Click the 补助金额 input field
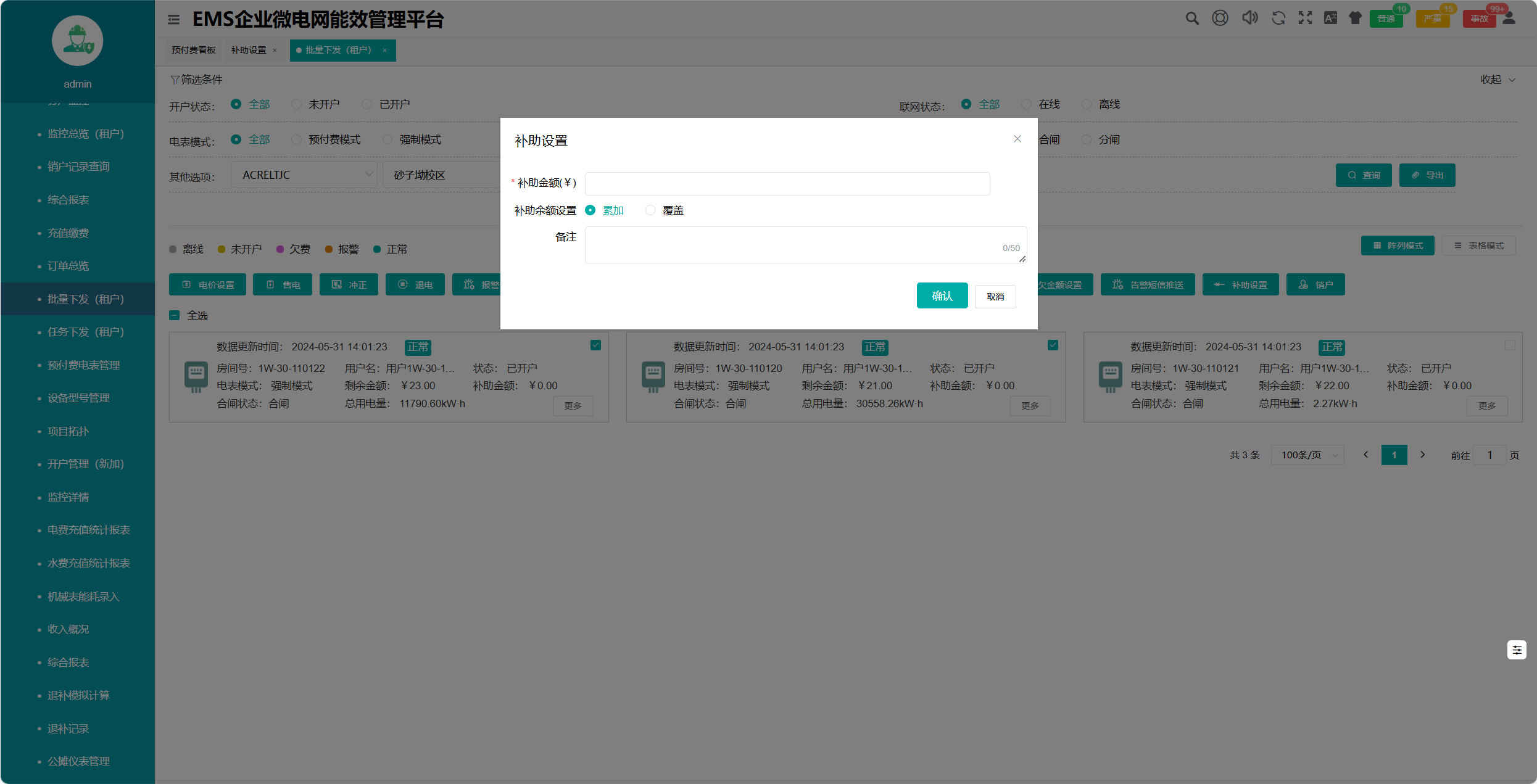The height and width of the screenshot is (784, 1537). coord(787,183)
